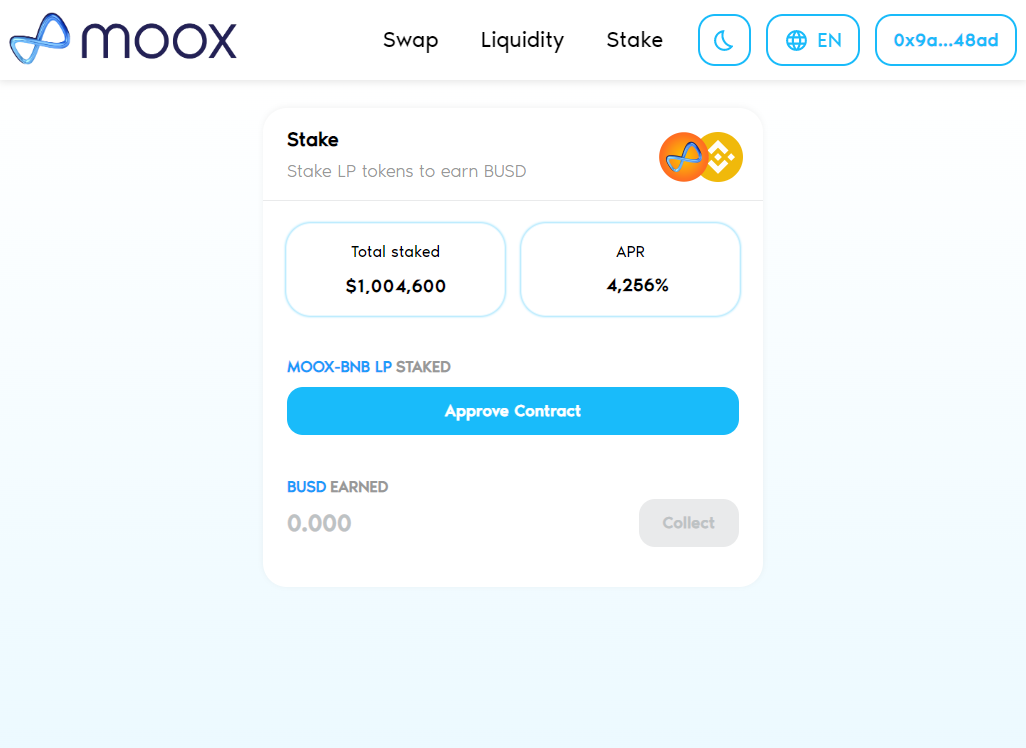1026x748 pixels.
Task: Click the orange MOOX token icon
Action: [682, 157]
